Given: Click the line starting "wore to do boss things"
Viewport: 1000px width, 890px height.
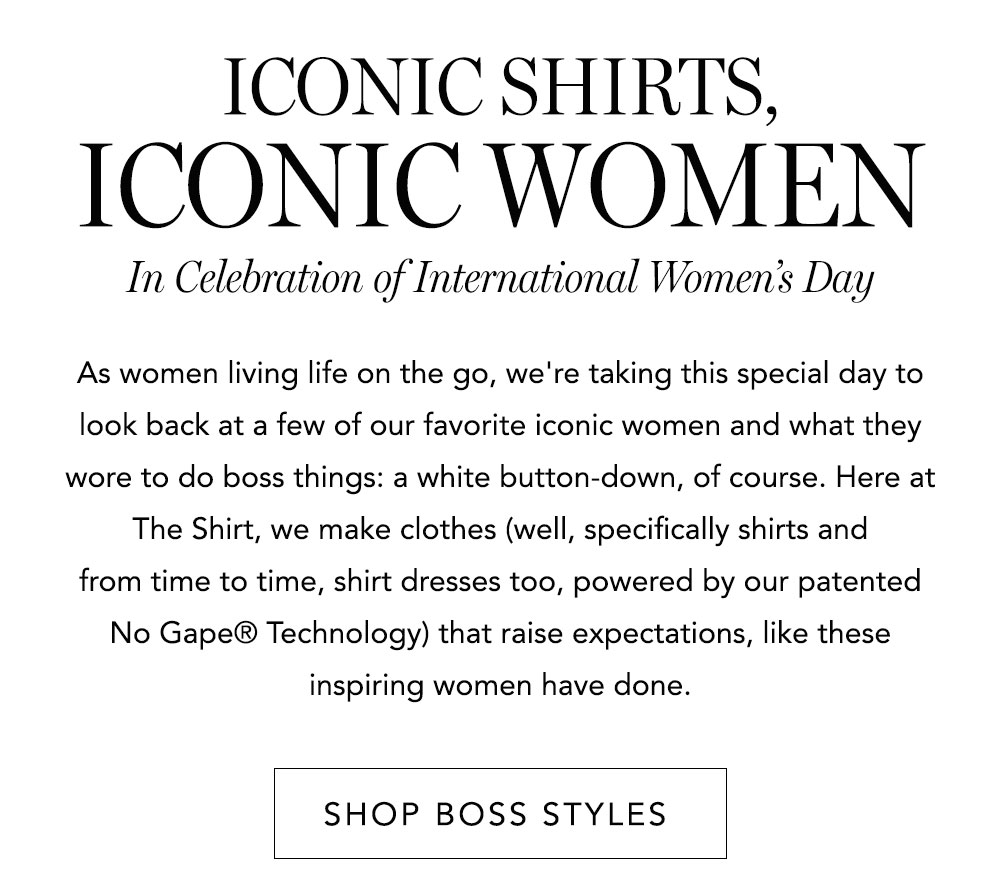Looking at the screenshot, I should 500,478.
